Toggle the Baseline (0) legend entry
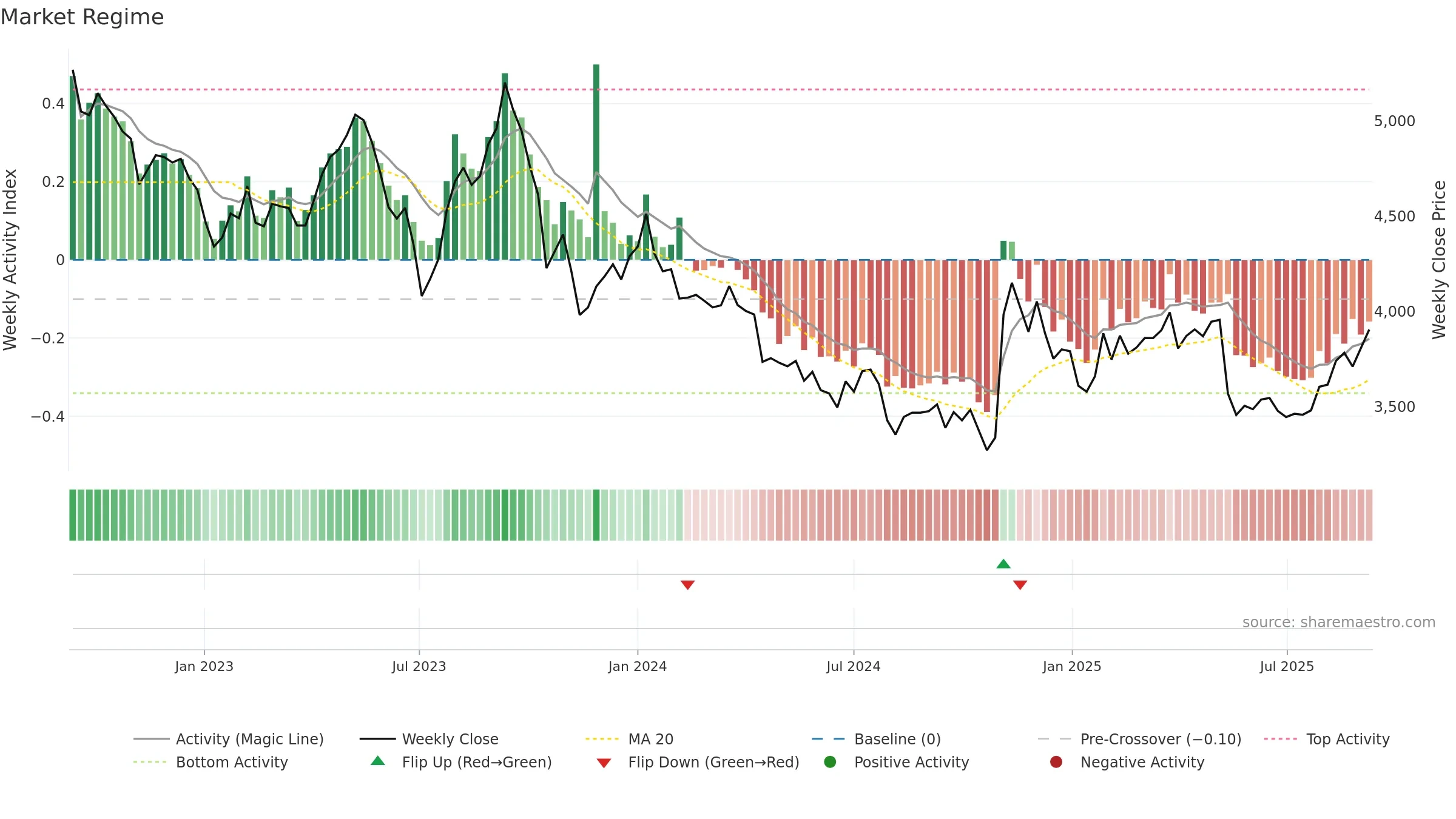This screenshot has width=1456, height=819. tap(876, 739)
